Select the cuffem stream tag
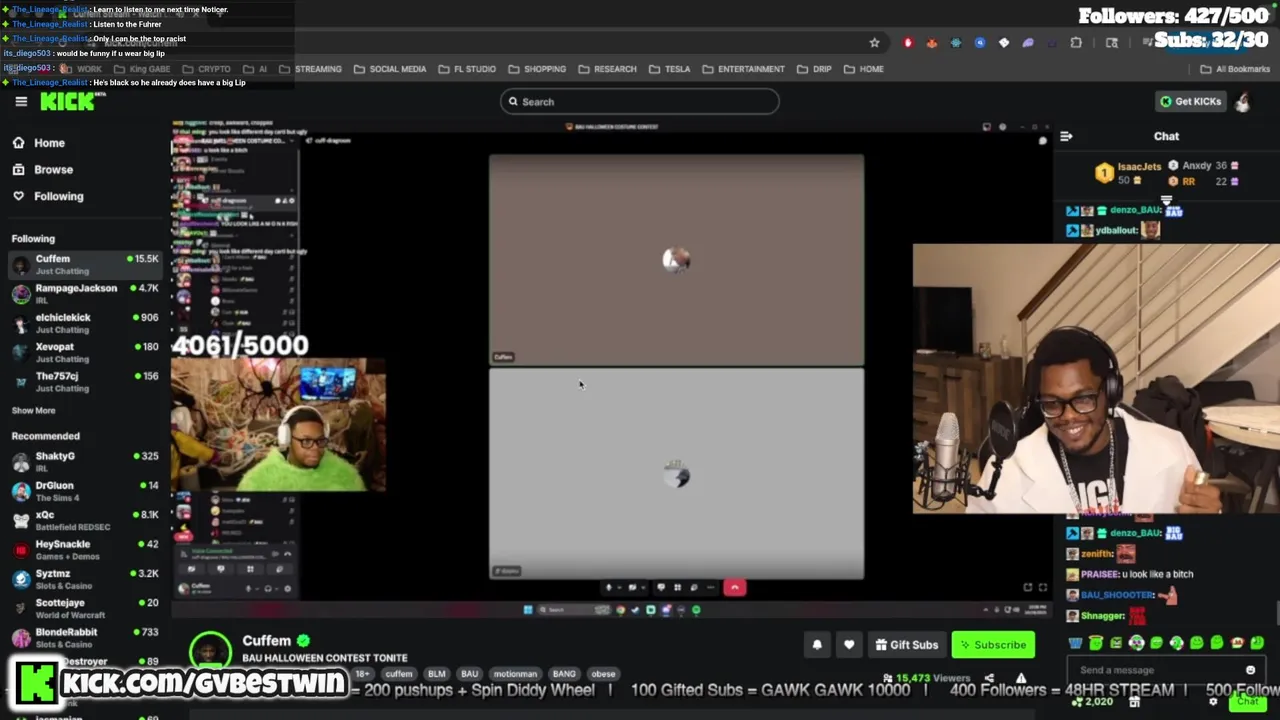The height and width of the screenshot is (720, 1280). pyautogui.click(x=399, y=674)
